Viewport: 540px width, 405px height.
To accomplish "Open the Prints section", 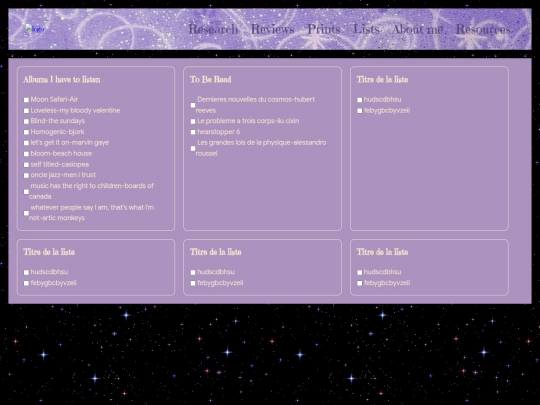I will (324, 29).
